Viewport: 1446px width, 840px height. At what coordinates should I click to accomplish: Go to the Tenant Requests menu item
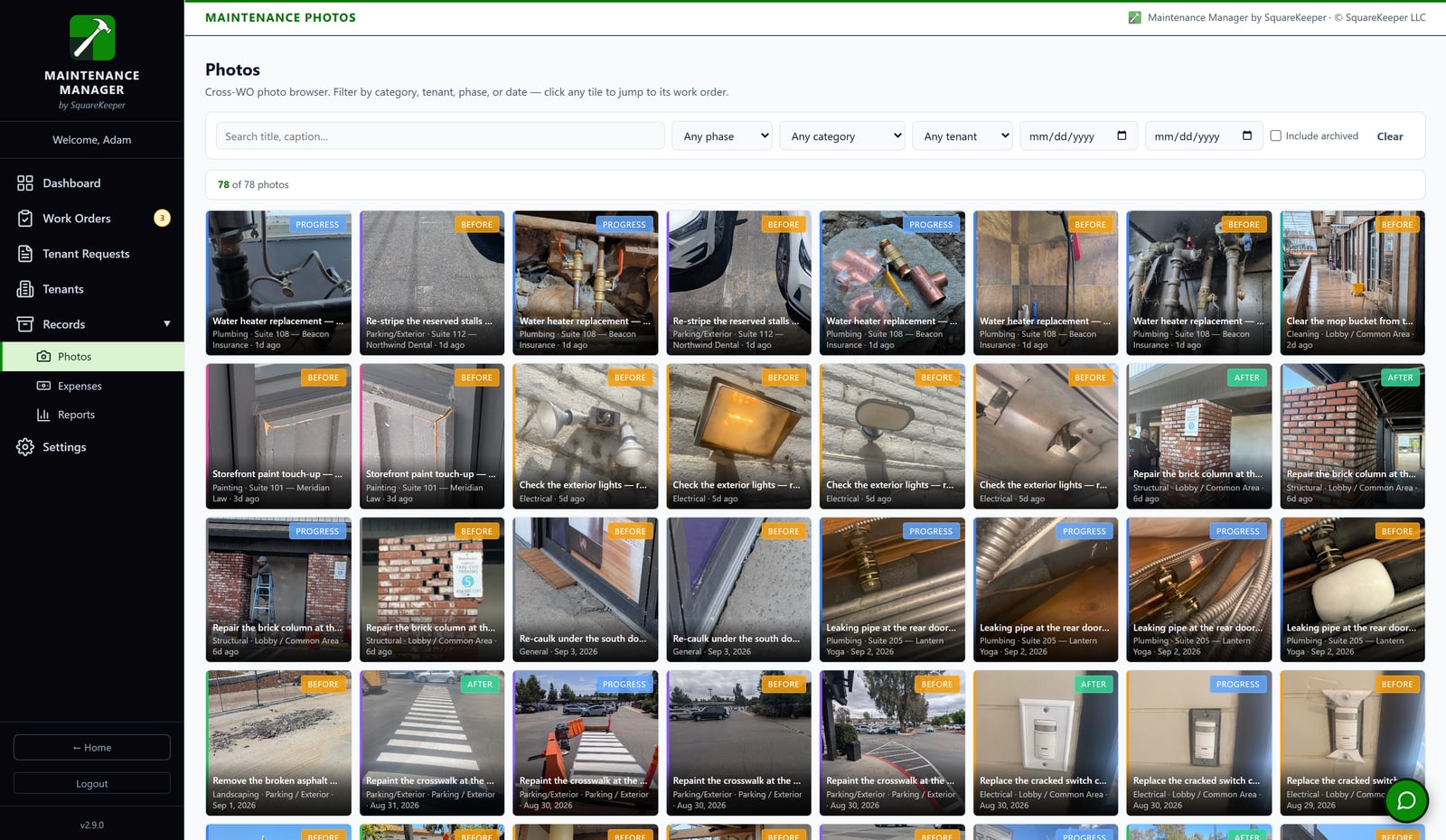coord(92,254)
